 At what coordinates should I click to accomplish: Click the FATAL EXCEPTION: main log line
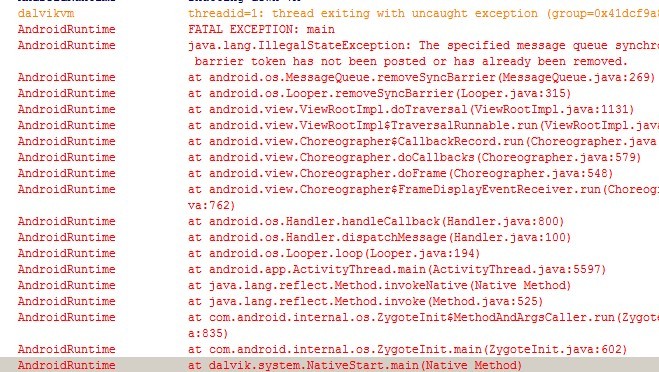pos(330,29)
